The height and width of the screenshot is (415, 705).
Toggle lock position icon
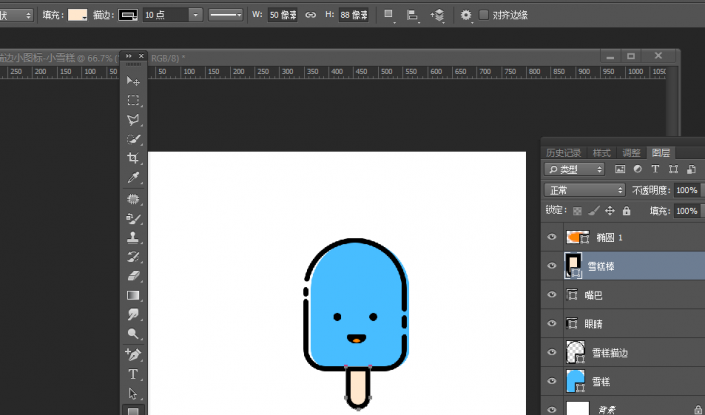(610, 210)
